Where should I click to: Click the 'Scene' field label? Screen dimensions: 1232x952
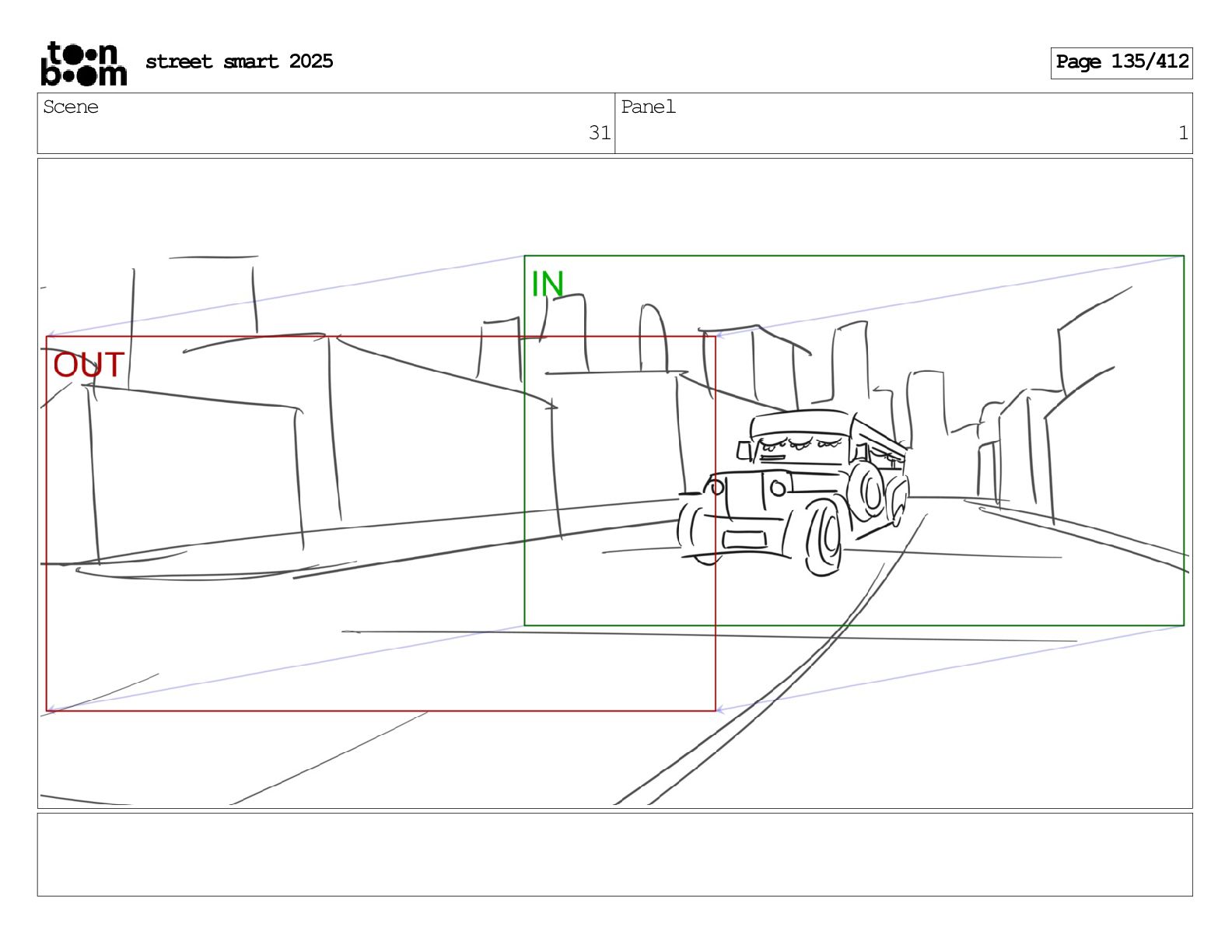click(x=71, y=107)
